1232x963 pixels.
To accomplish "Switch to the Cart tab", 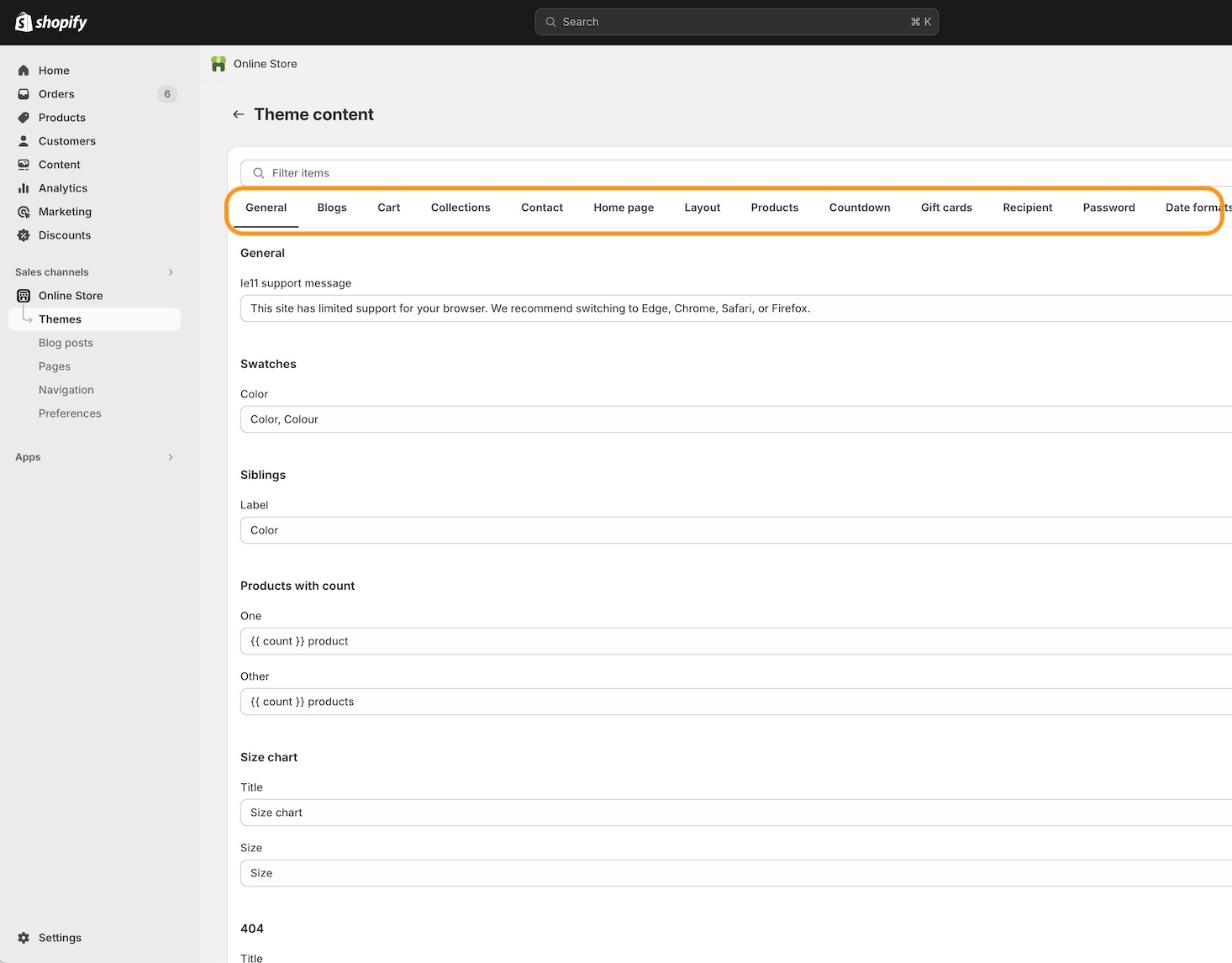I will (388, 208).
